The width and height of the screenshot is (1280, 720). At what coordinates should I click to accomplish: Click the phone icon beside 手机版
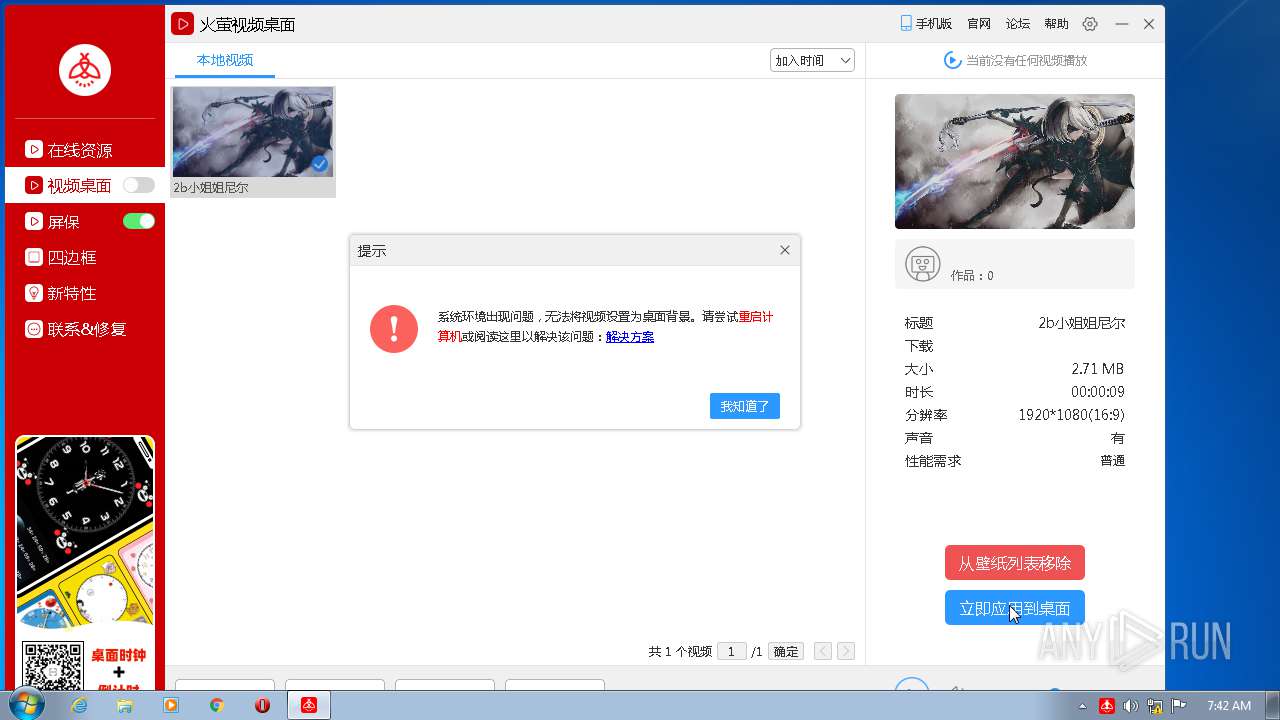tap(906, 24)
